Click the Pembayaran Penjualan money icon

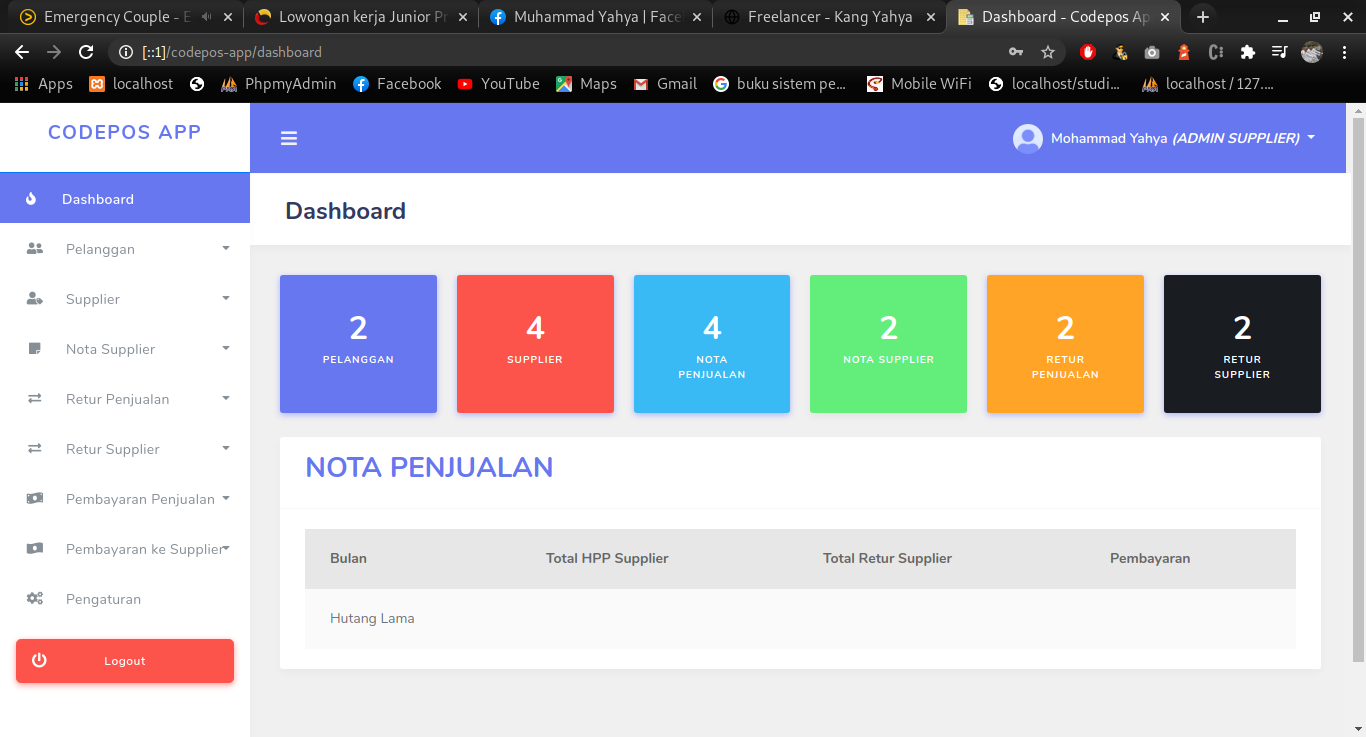(35, 499)
